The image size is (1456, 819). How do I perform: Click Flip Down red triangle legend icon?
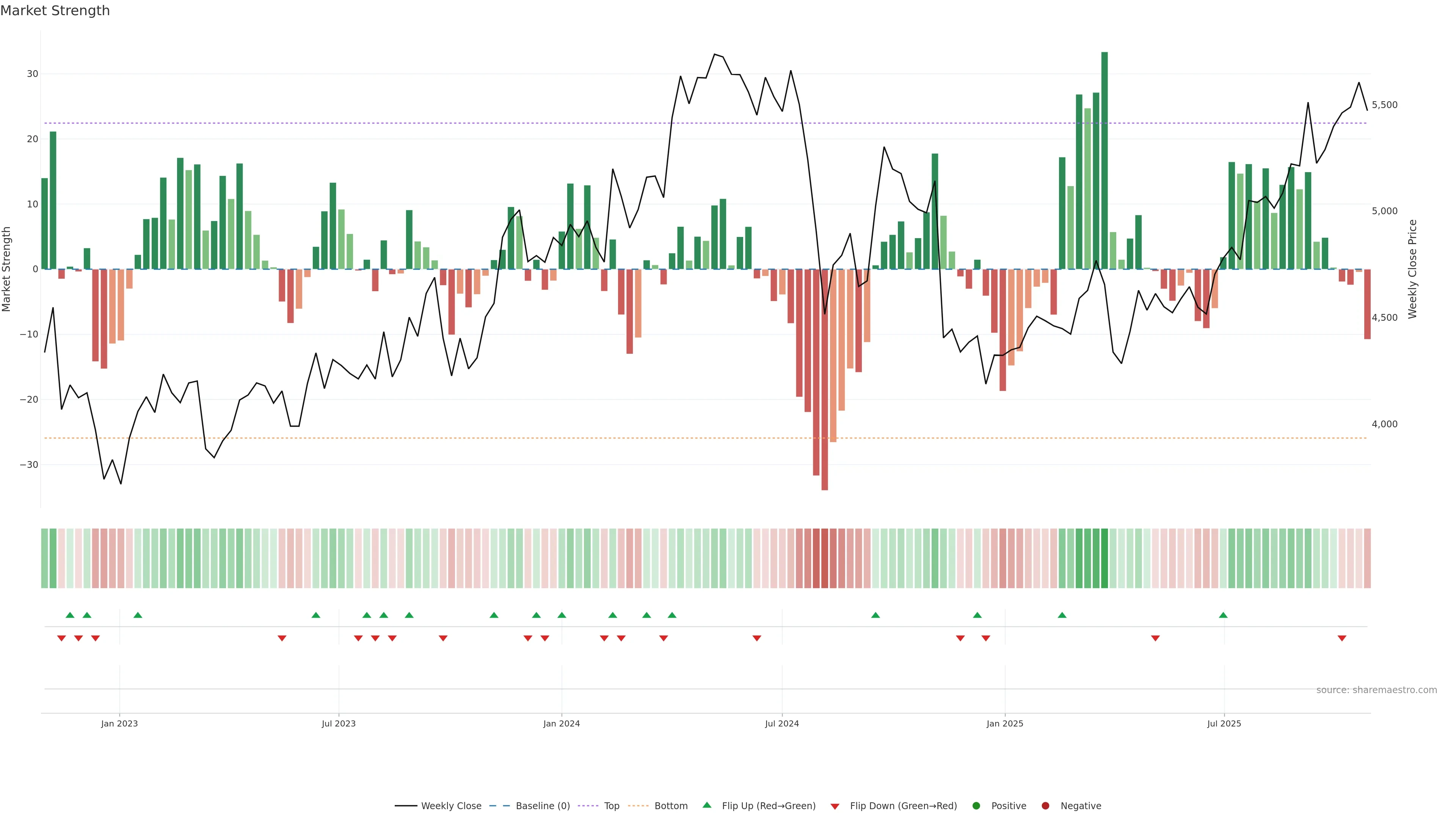click(835, 806)
